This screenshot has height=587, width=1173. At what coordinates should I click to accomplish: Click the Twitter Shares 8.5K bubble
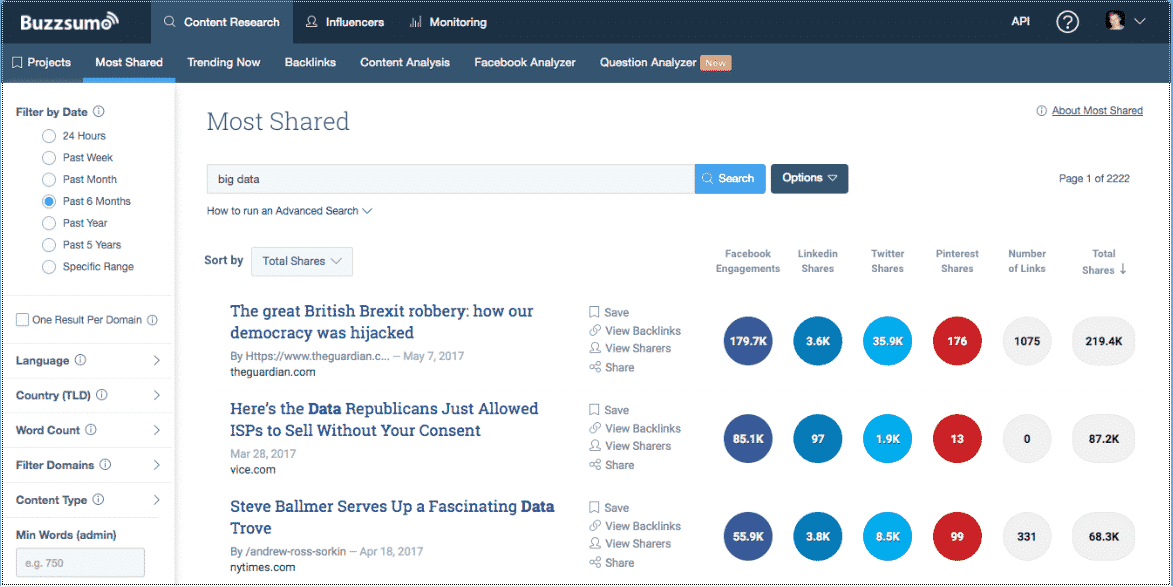click(x=887, y=536)
